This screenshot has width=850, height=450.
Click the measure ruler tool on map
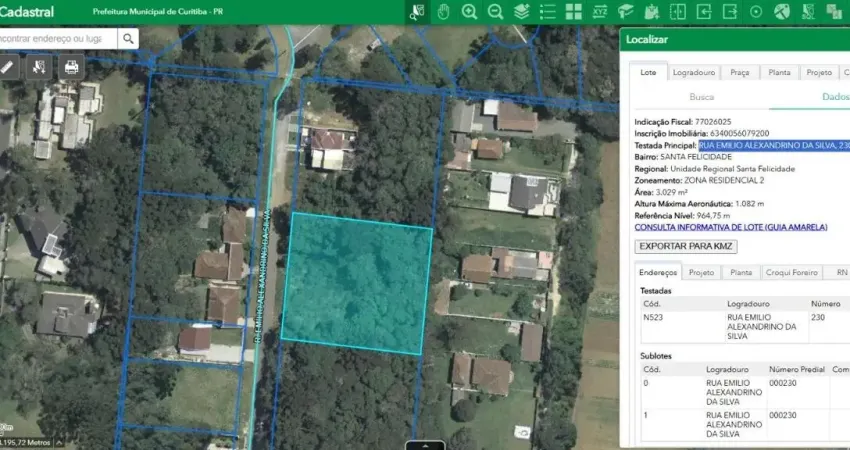point(7,67)
